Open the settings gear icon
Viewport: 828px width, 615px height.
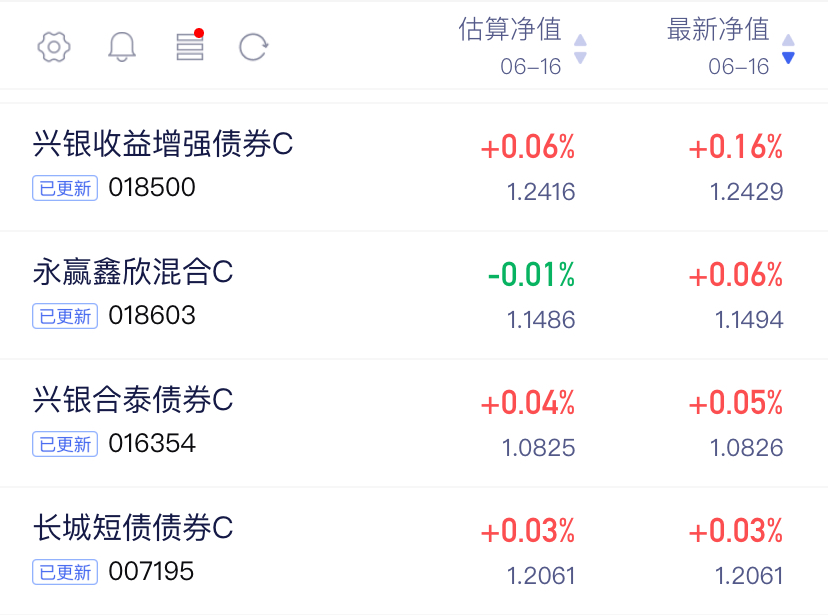[54, 47]
